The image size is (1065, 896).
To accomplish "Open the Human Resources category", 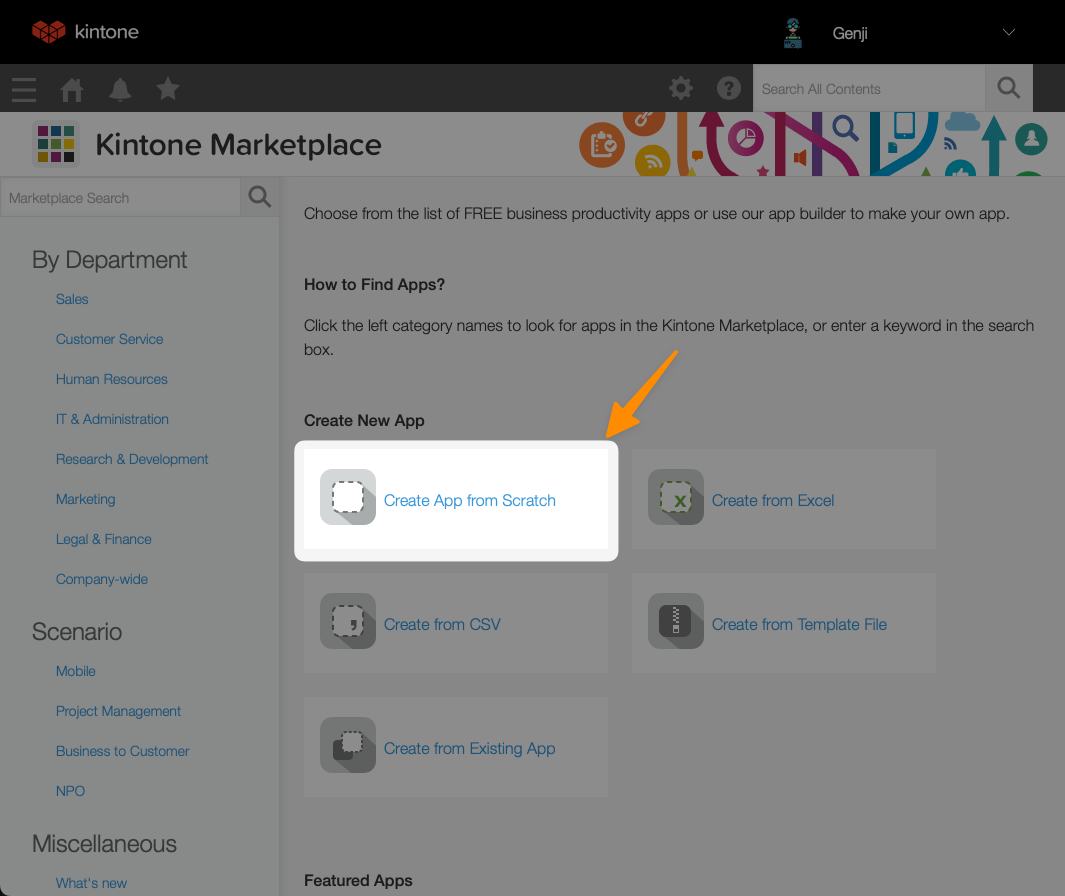I will (111, 379).
